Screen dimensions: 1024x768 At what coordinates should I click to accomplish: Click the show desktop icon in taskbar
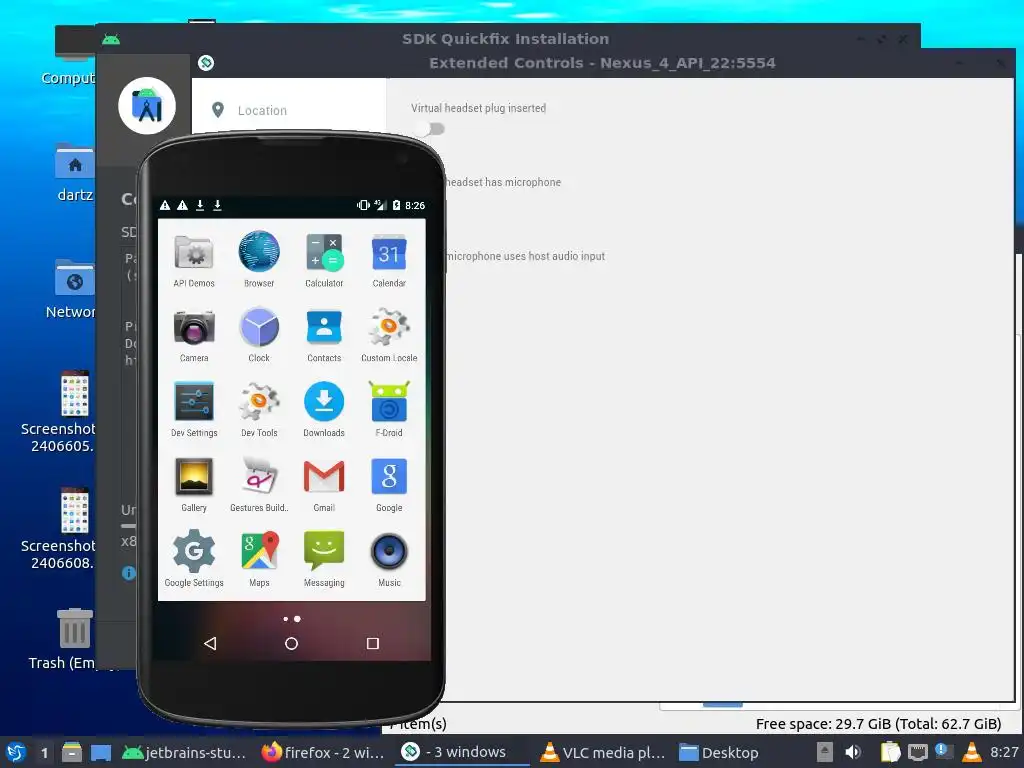pyautogui.click(x=101, y=752)
